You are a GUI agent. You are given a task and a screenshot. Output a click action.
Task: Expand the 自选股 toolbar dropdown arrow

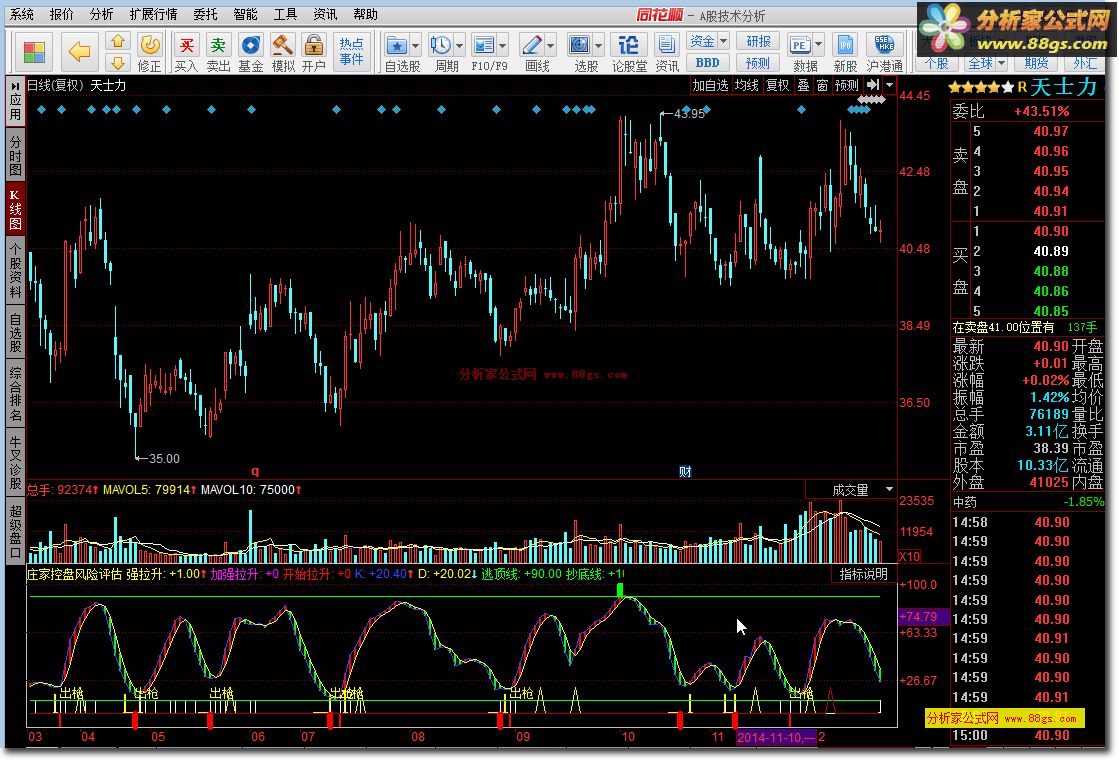coord(415,46)
